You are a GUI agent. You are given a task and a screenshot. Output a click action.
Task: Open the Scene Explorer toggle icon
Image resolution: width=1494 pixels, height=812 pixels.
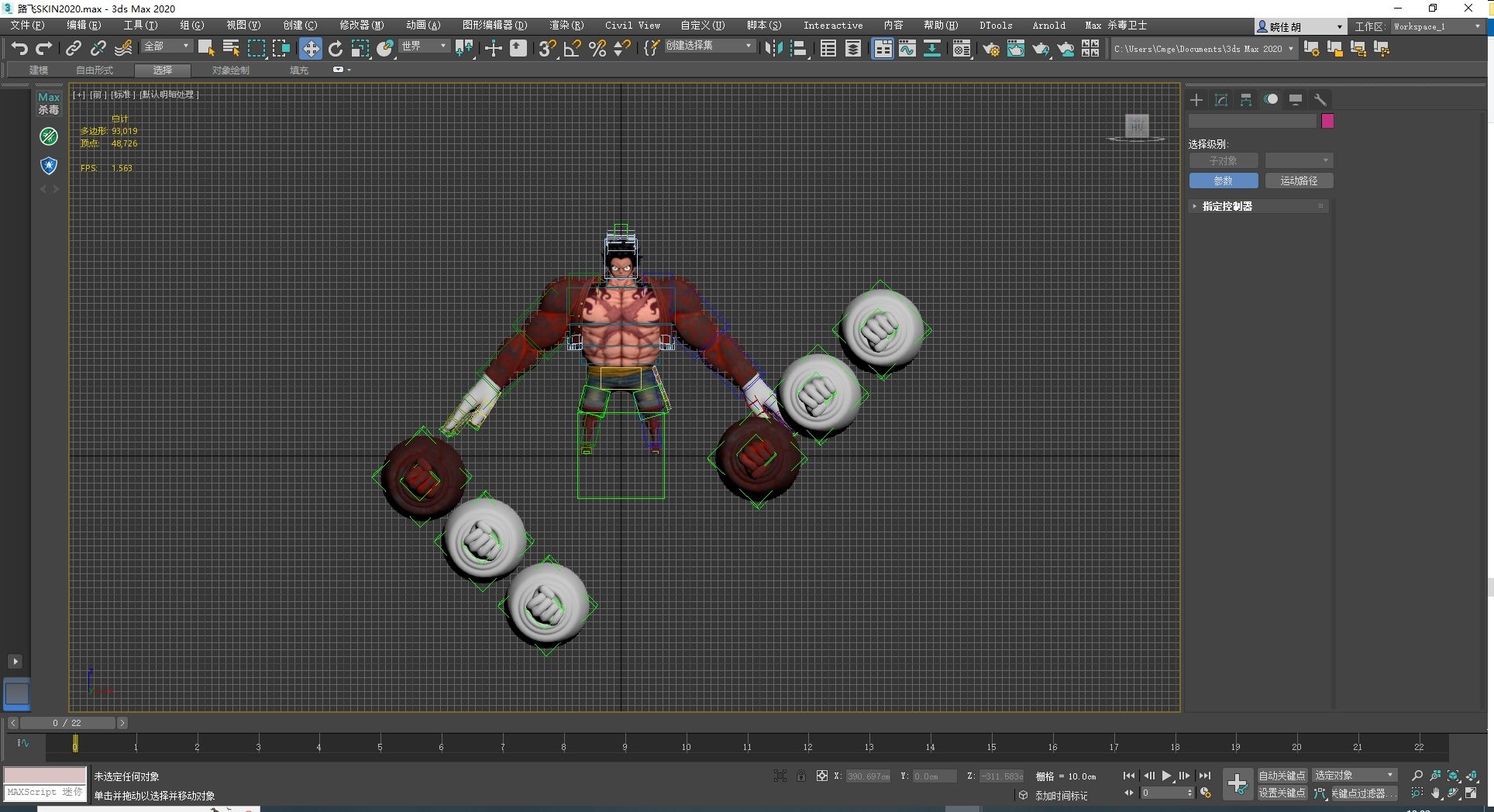[828, 48]
